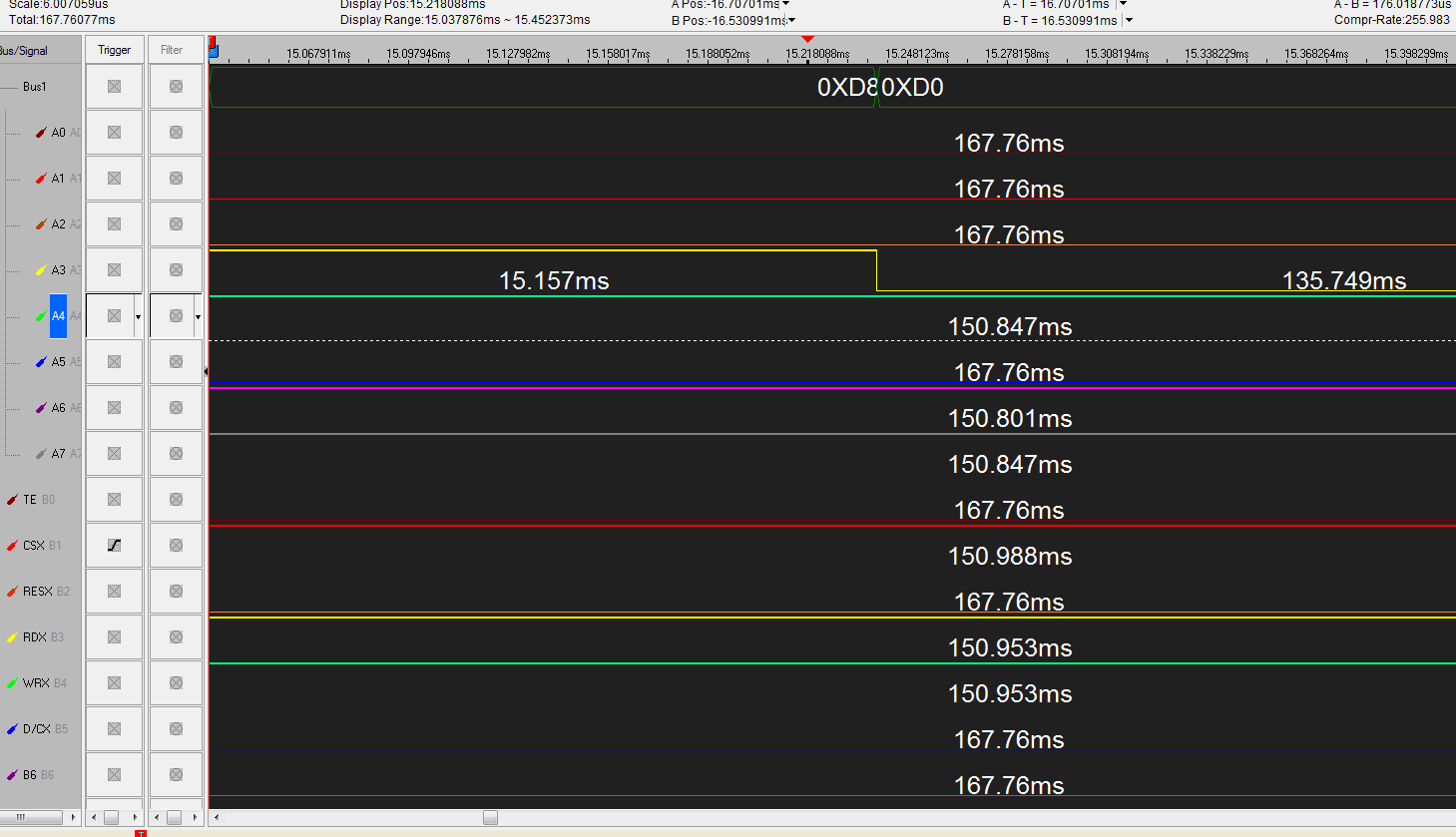The image size is (1456, 837).
Task: Click the A2 filter condition icon
Action: point(176,224)
